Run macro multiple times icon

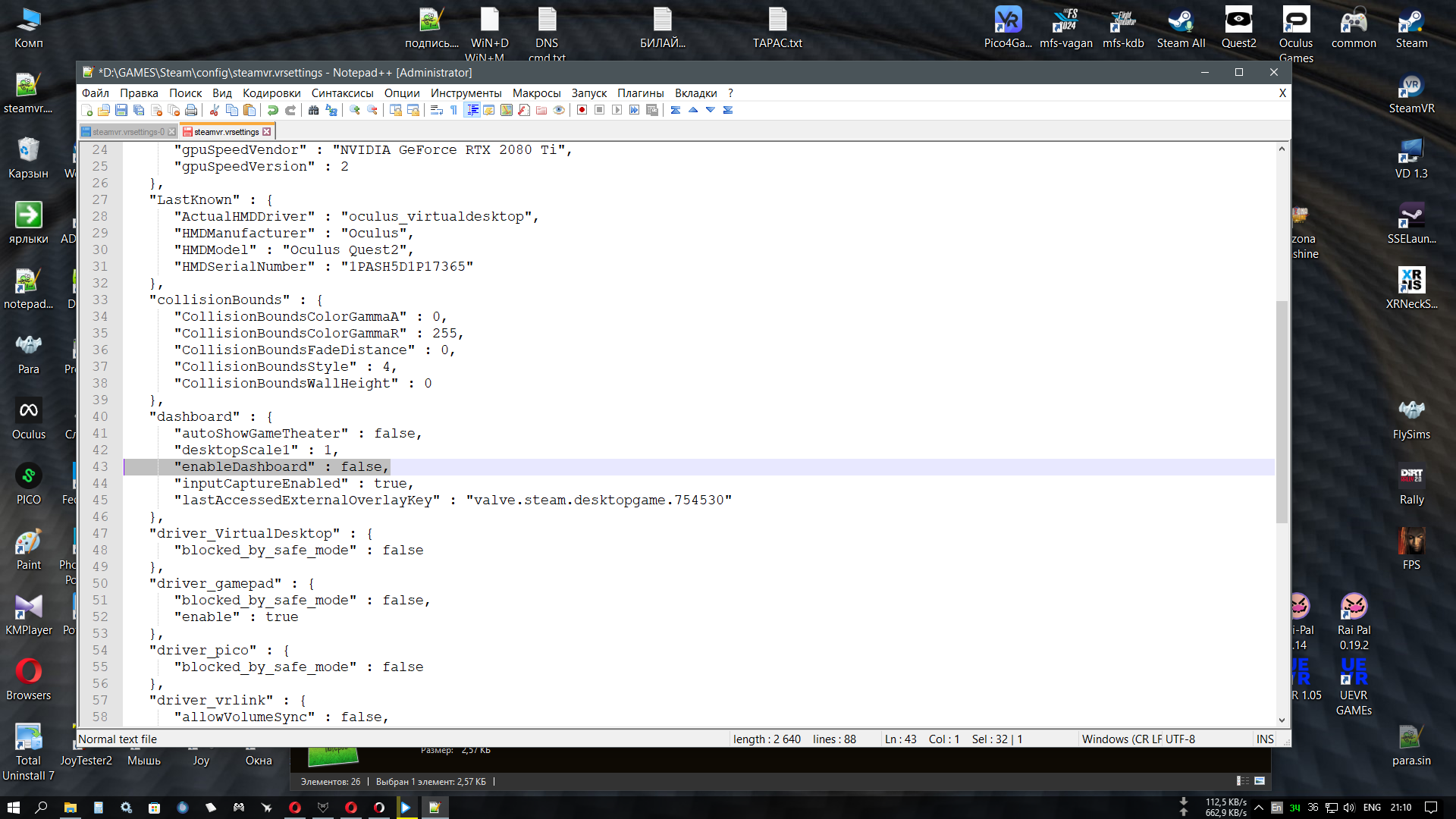(x=635, y=111)
